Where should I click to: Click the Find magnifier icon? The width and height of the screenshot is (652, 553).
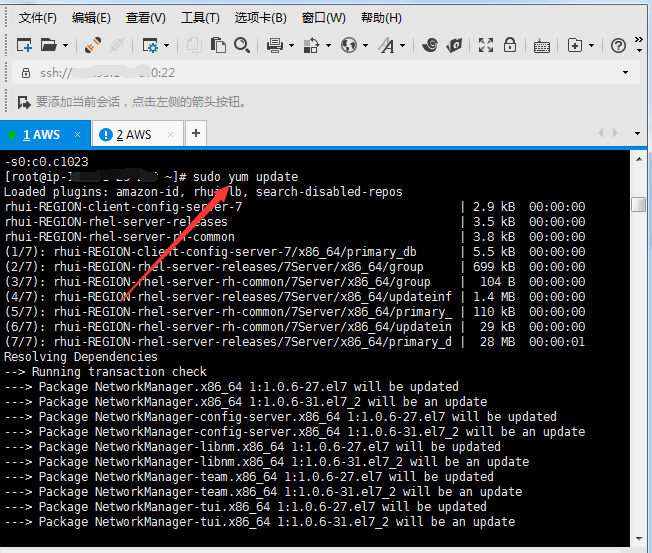tap(242, 45)
